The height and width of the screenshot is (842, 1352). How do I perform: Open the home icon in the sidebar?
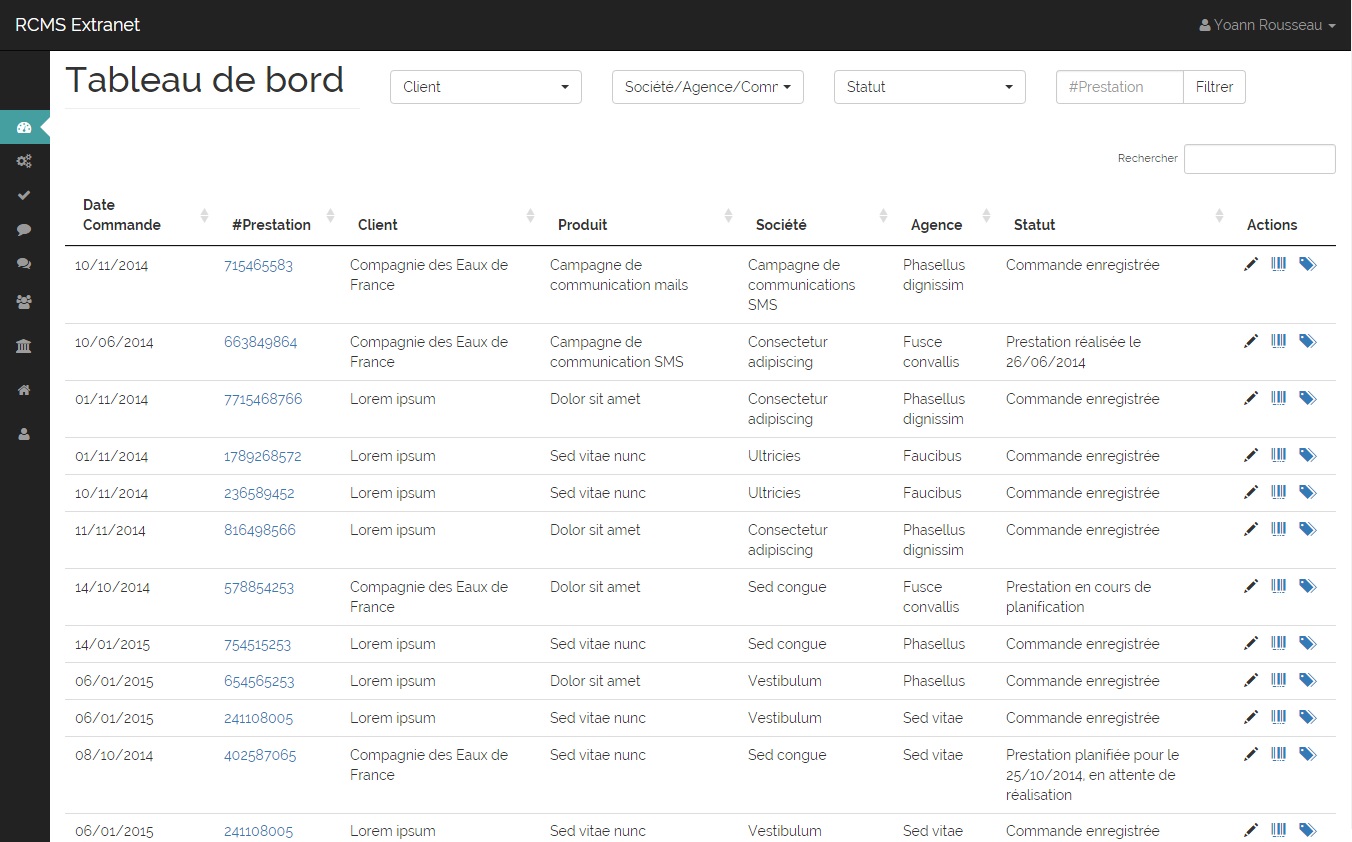[24, 390]
